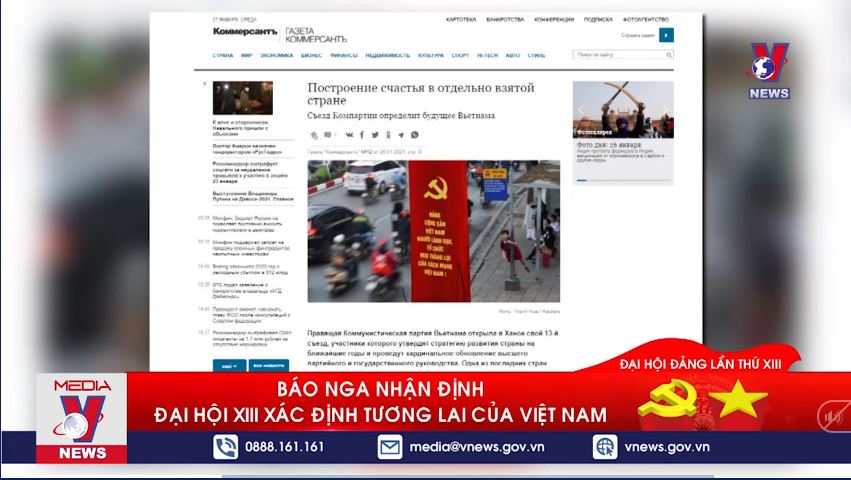This screenshot has height=480, width=851.
Task: Open sidebar news about Putin Davos-2021 speech
Action: [253, 197]
